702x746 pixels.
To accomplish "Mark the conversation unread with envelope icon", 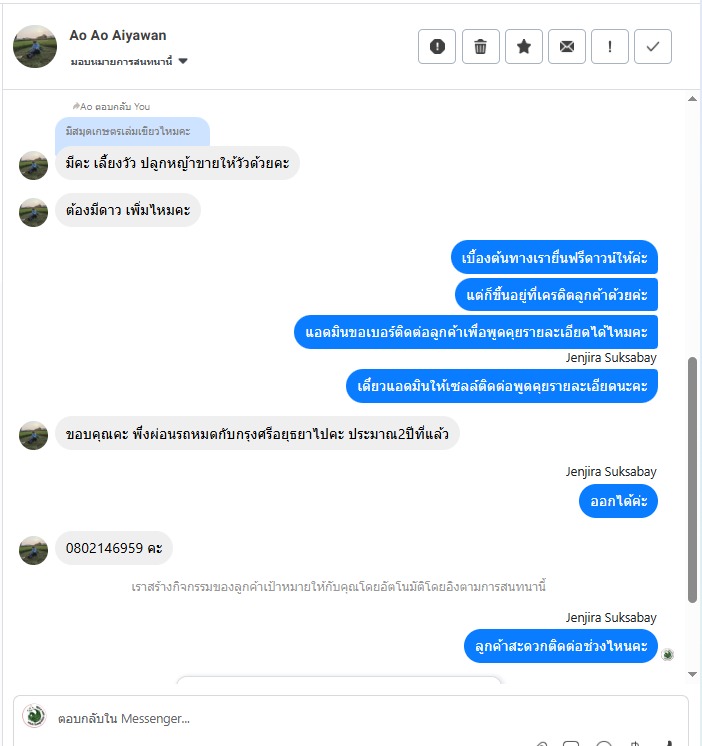I will pos(566,46).
